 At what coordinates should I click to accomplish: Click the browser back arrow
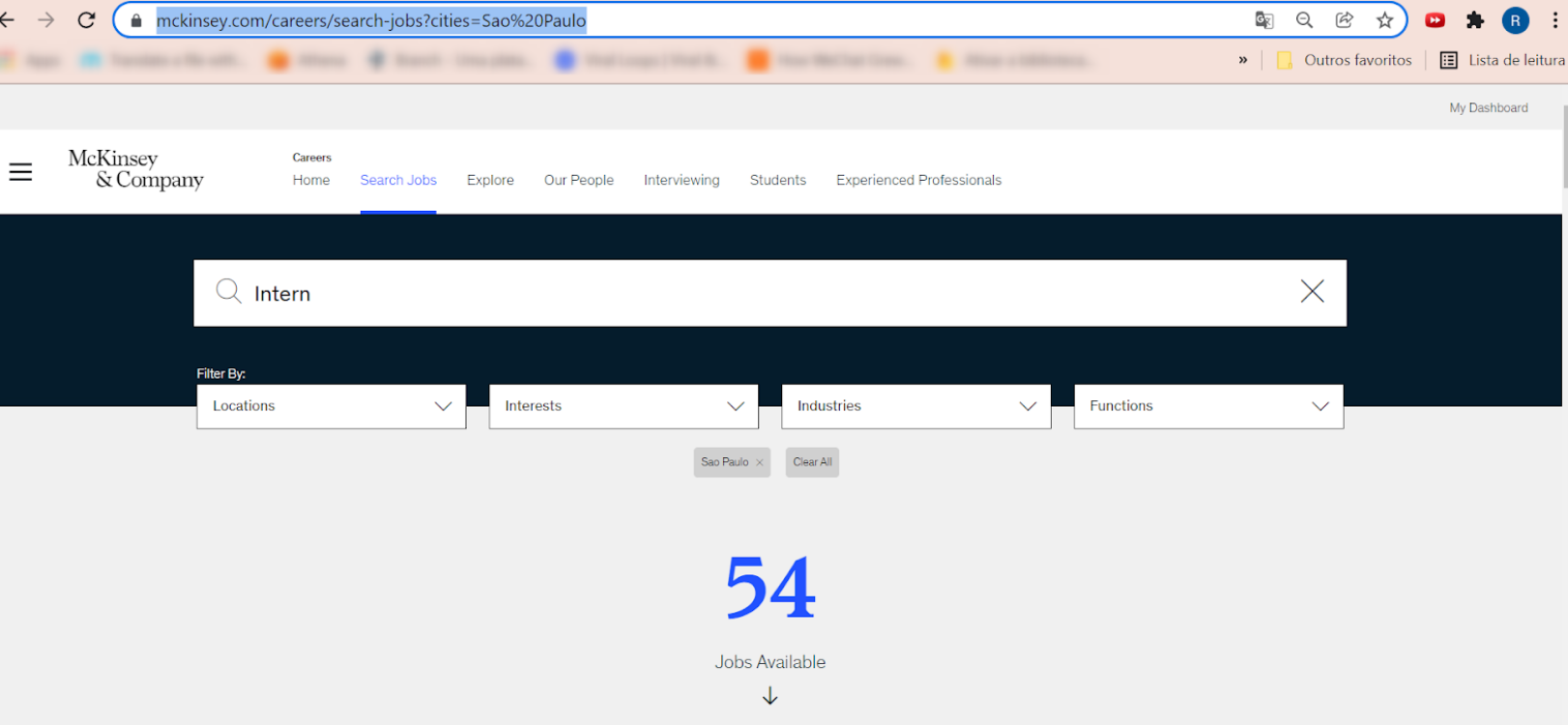(x=8, y=19)
